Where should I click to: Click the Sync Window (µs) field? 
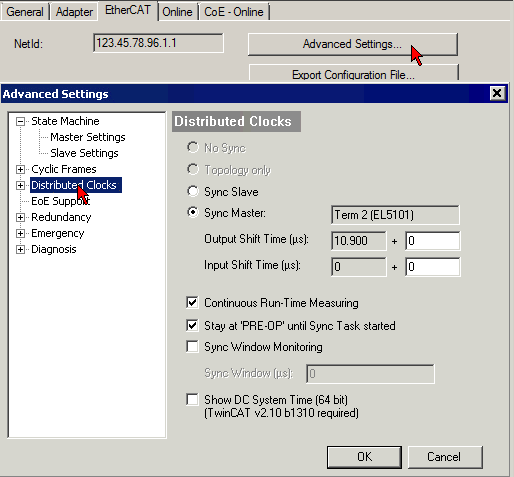click(x=370, y=374)
